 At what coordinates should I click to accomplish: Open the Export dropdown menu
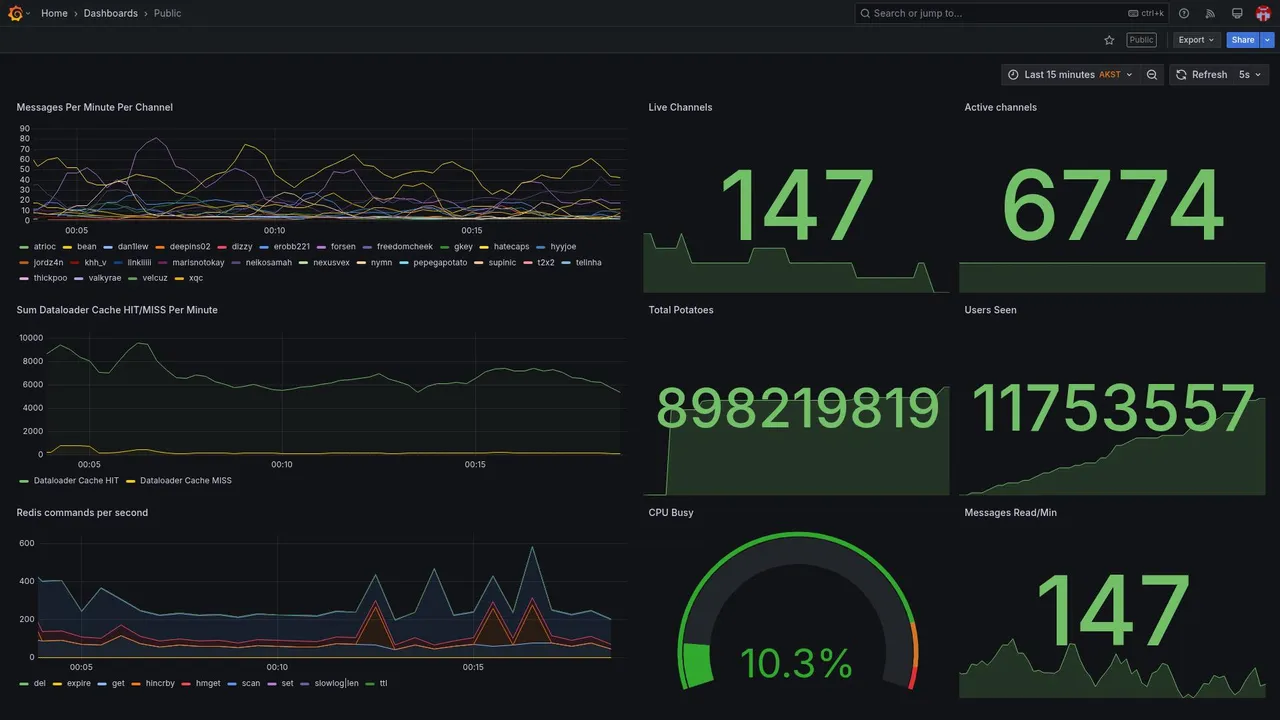click(1196, 40)
